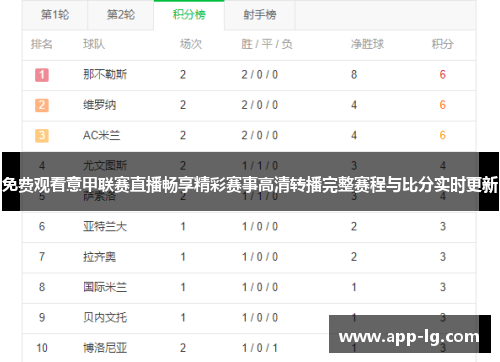
Task: Click 维罗纳's 2 / 0 / 0 record
Action: coord(260,105)
